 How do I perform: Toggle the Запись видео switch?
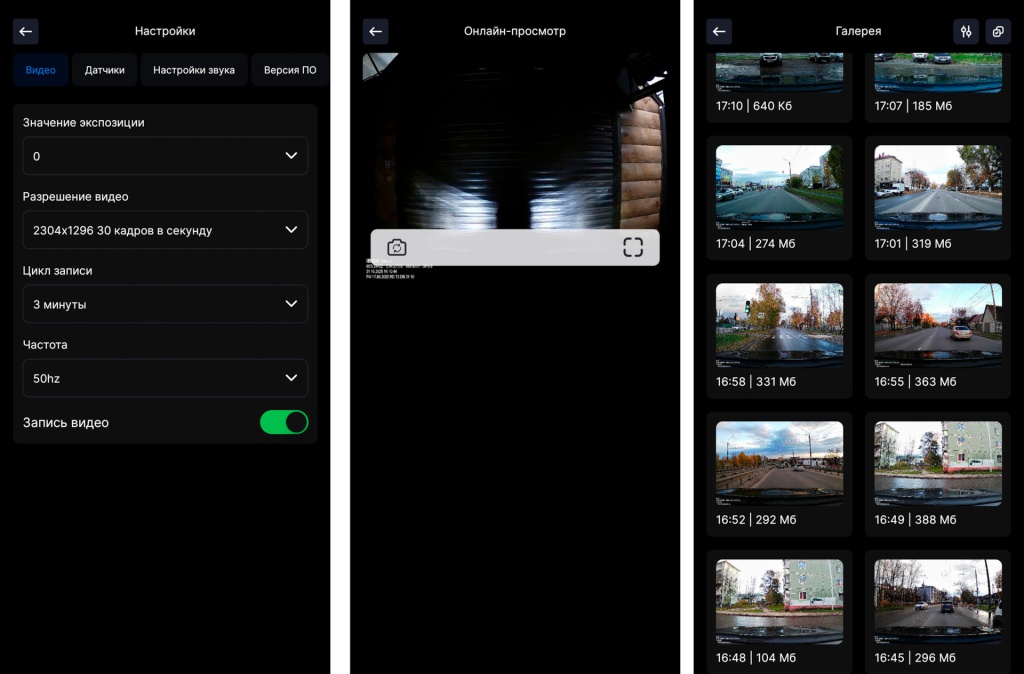tap(284, 422)
